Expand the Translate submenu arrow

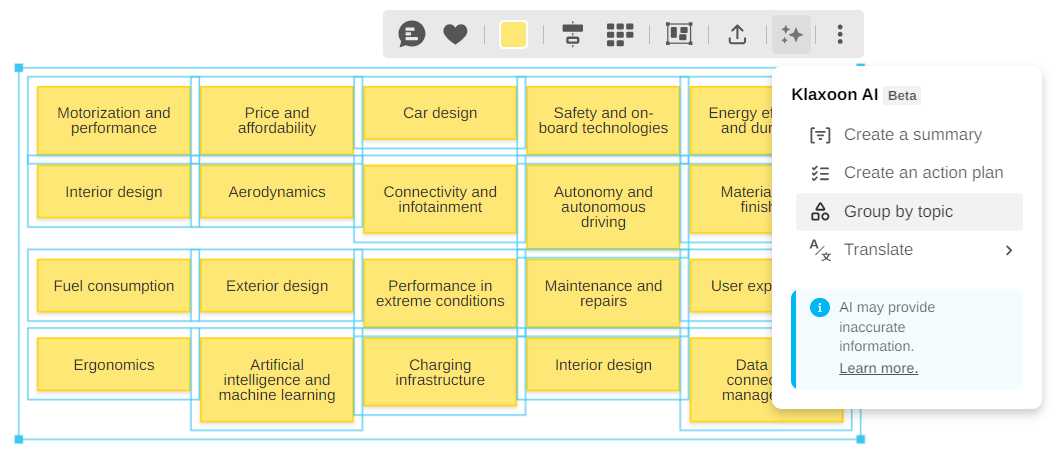pyautogui.click(x=1008, y=250)
